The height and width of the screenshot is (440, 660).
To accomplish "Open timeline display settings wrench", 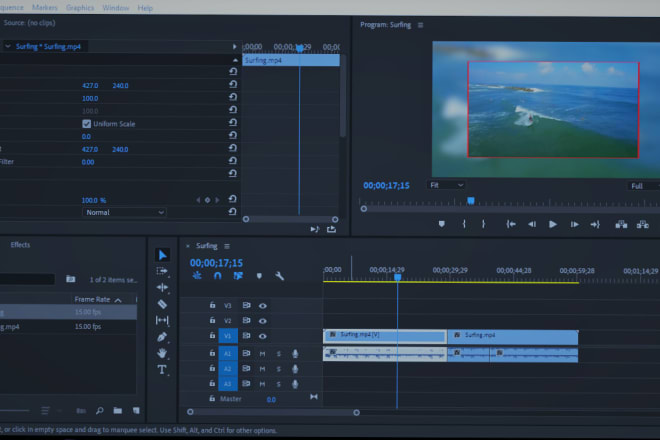I will coord(279,276).
